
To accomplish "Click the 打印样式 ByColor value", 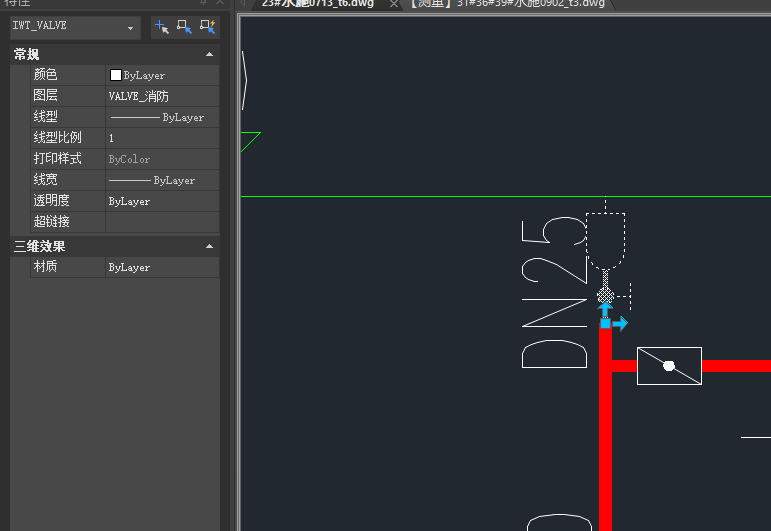I will click(162, 159).
